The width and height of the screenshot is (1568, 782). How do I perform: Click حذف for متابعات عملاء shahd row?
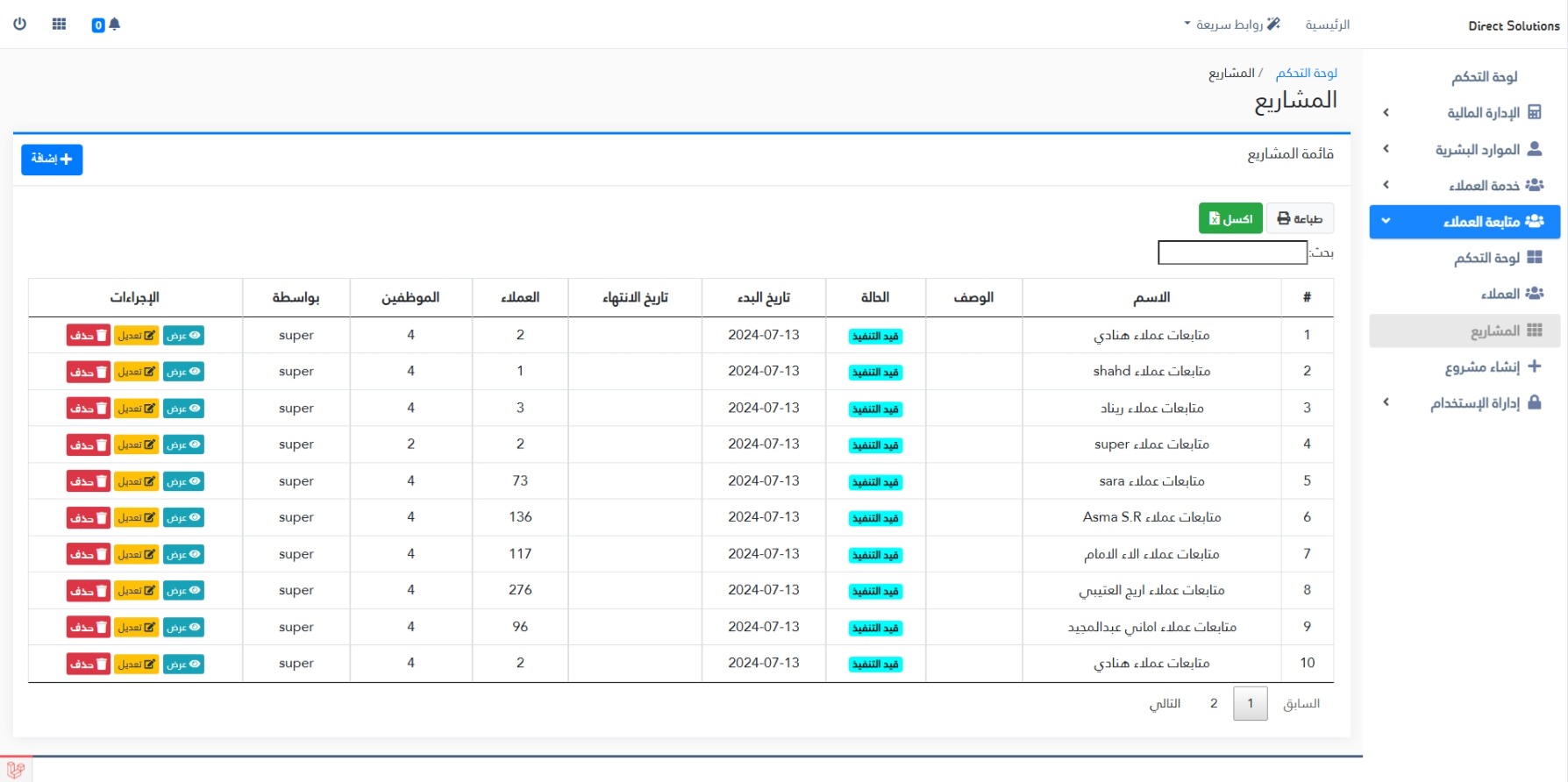click(88, 372)
